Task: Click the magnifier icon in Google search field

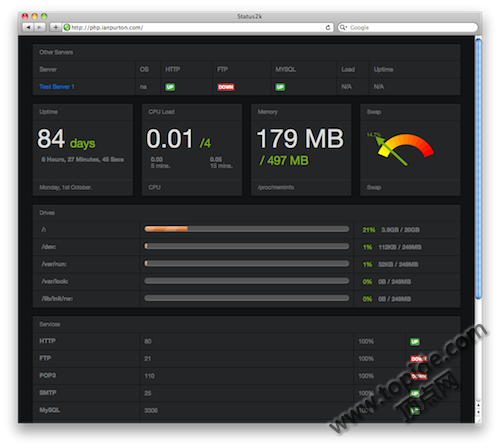Action: (x=343, y=27)
